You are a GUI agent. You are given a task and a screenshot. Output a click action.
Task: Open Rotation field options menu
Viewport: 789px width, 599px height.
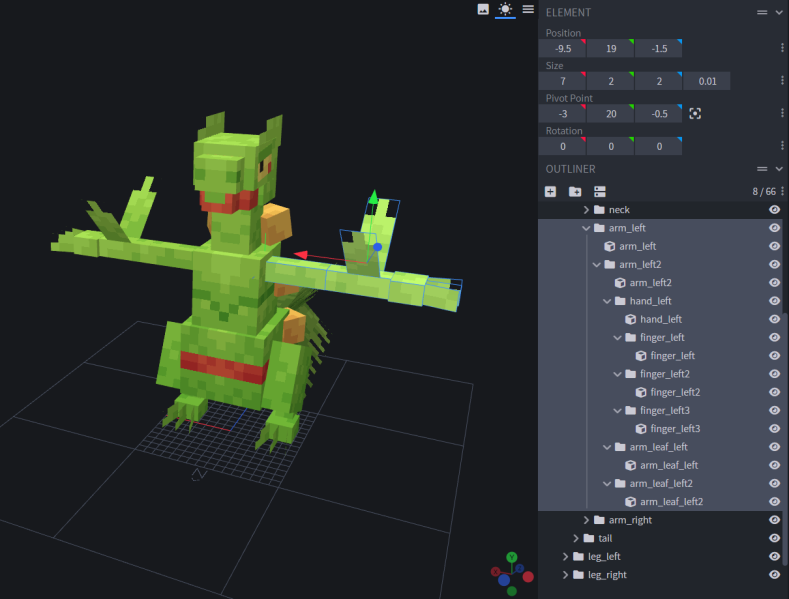(x=782, y=146)
